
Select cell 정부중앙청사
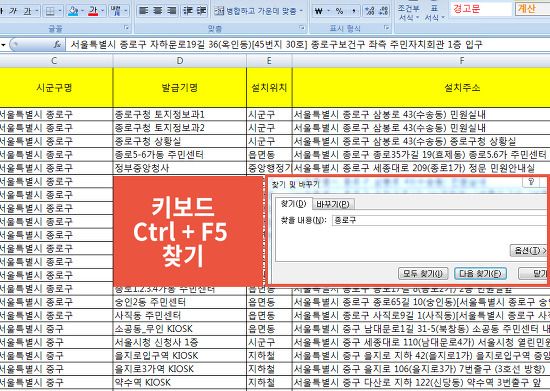point(180,168)
